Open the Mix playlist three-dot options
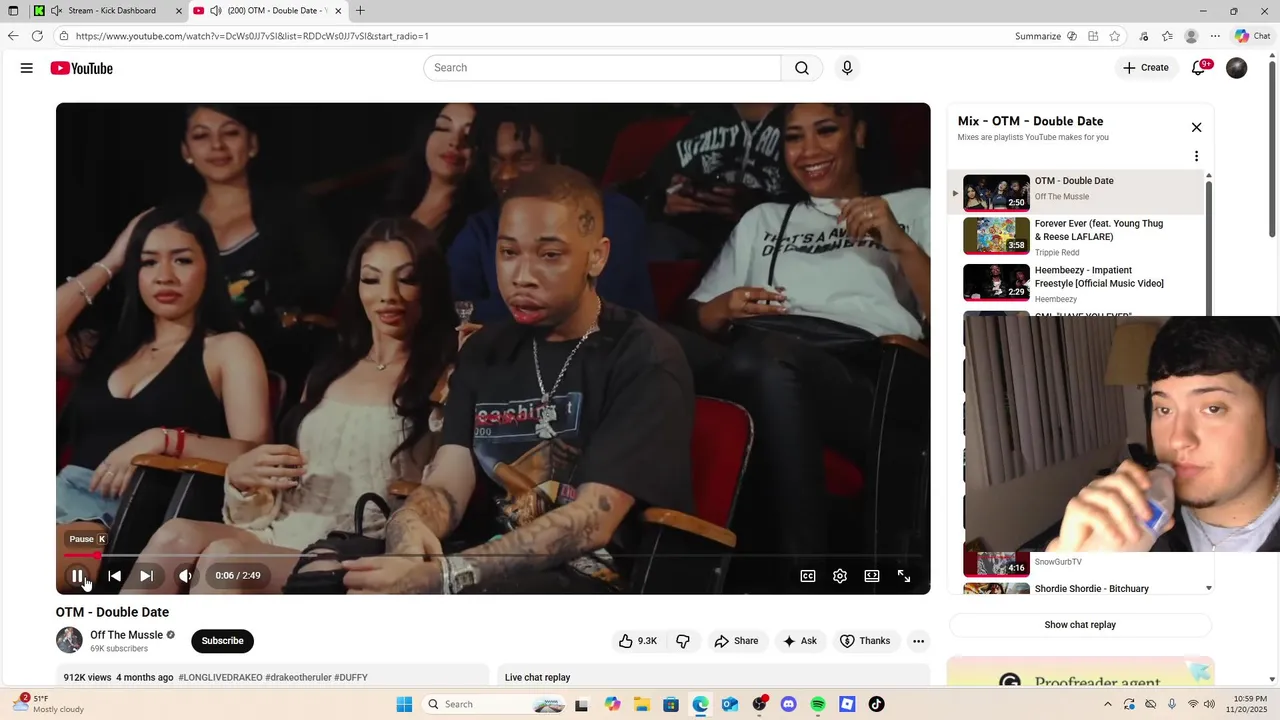The width and height of the screenshot is (1280, 720). pyautogui.click(x=1196, y=156)
